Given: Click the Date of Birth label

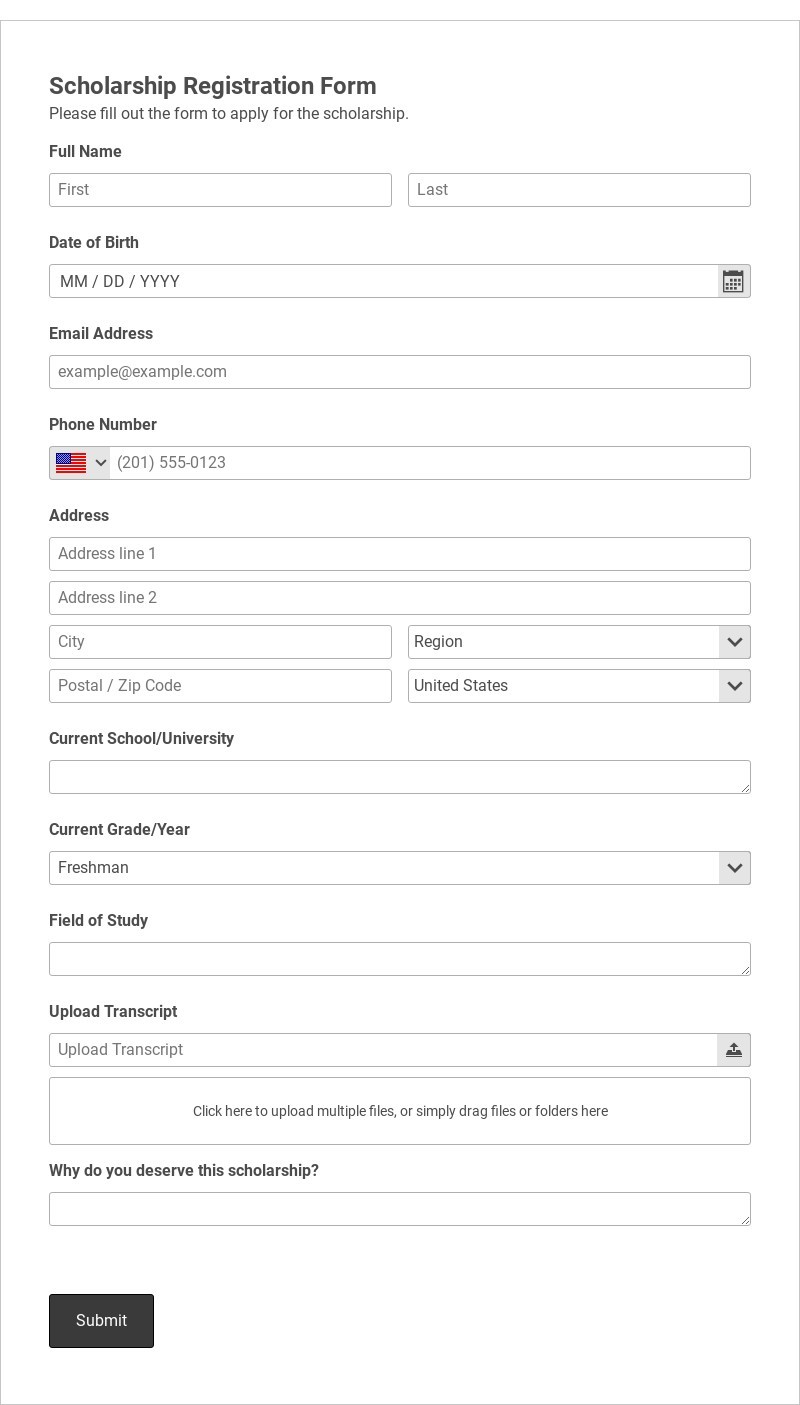Looking at the screenshot, I should 94,243.
